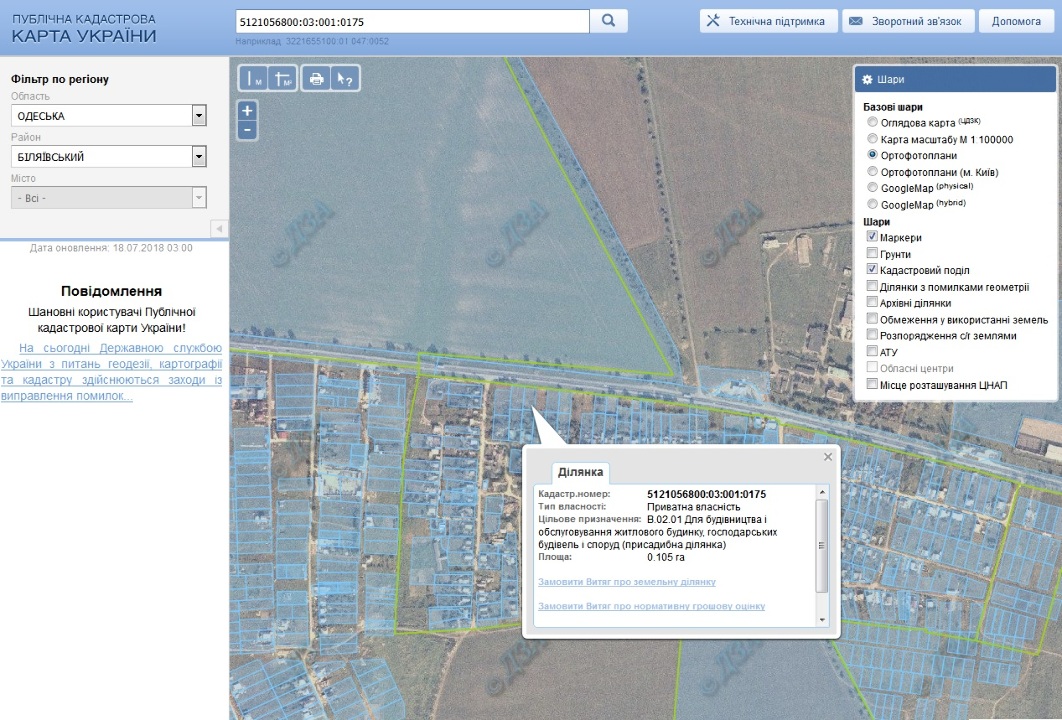Image resolution: width=1062 pixels, height=720 pixels.
Task: Click Замовити Витяг про земельну ділянку
Action: tap(626, 582)
